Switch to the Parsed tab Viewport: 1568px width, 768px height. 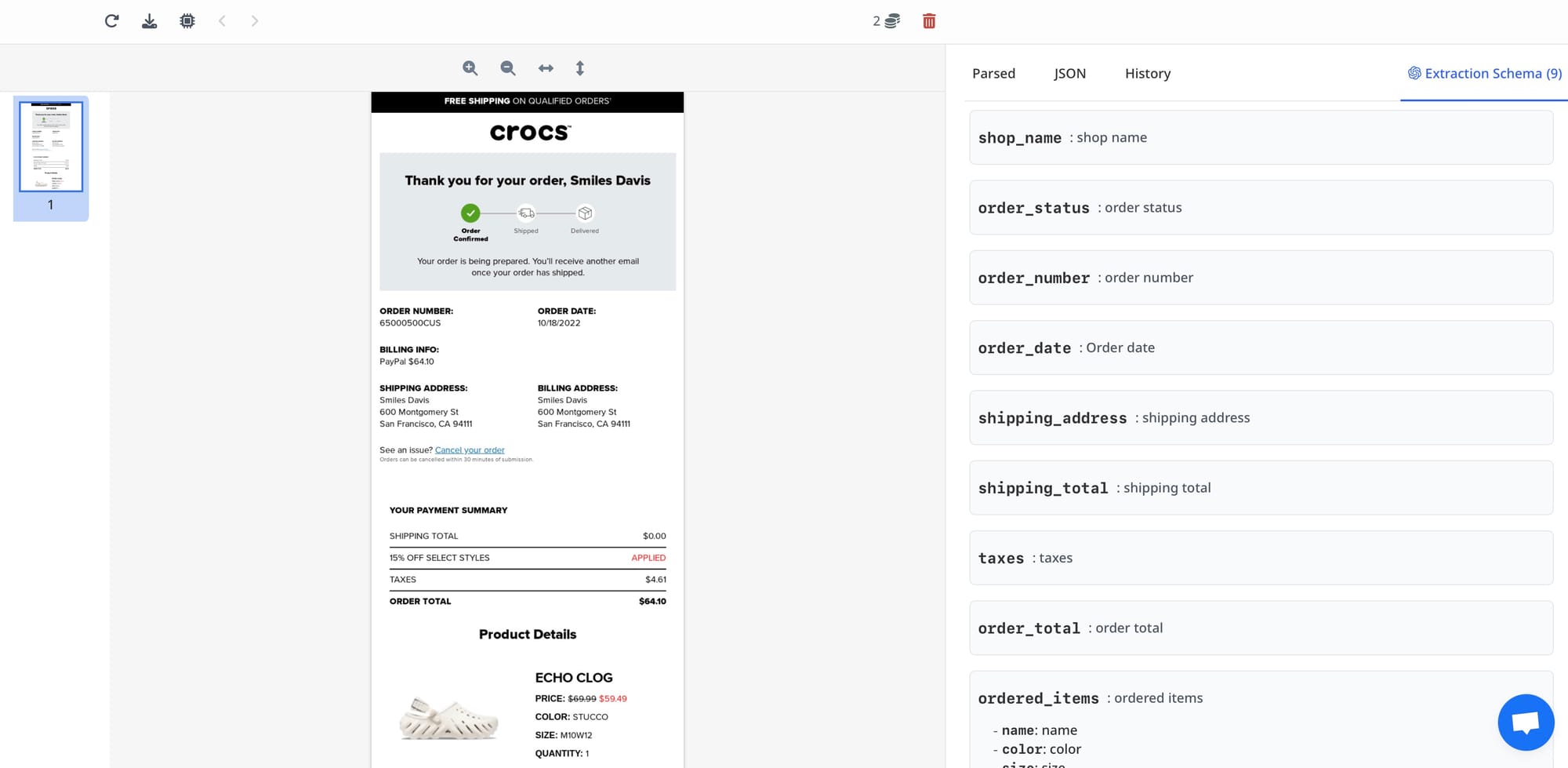click(x=993, y=73)
